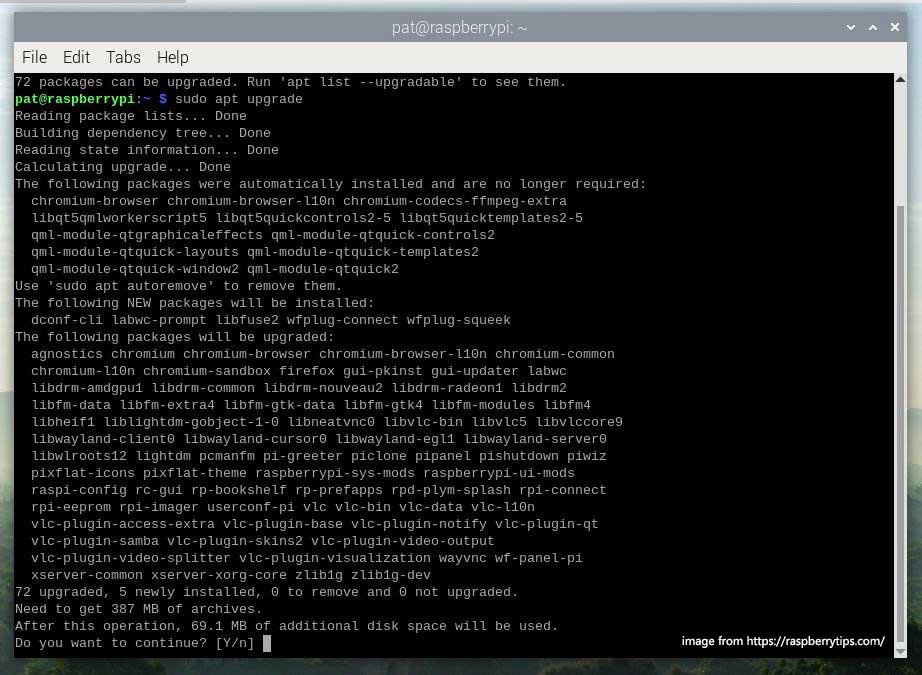922x675 pixels.
Task: Click the 'pishutdown' package name
Action: [x=519, y=457]
